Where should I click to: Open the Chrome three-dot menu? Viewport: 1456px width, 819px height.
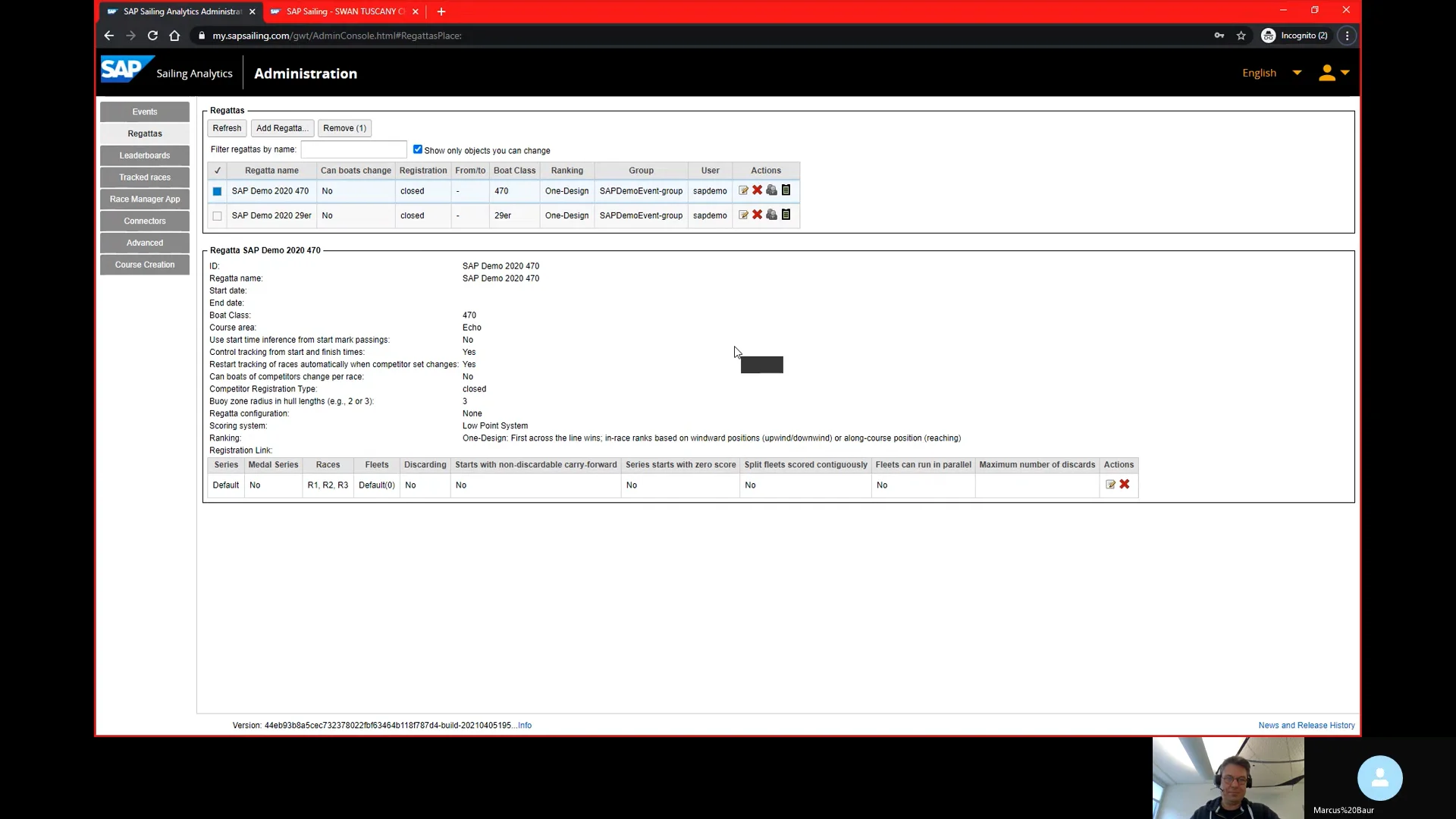1347,36
